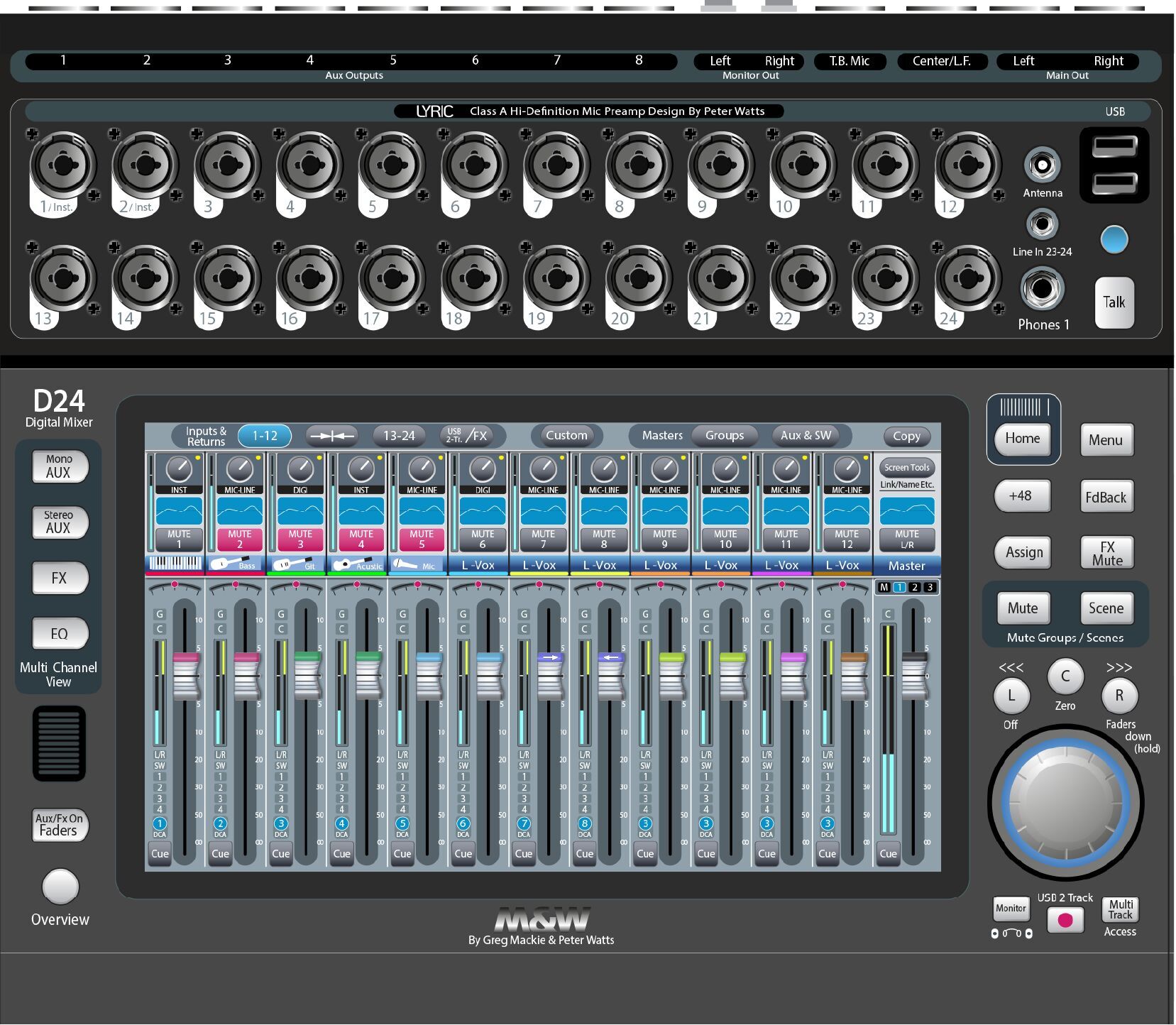Toggle MUTE on channel 9
Image resolution: width=1176 pixels, height=1025 pixels.
pos(664,539)
